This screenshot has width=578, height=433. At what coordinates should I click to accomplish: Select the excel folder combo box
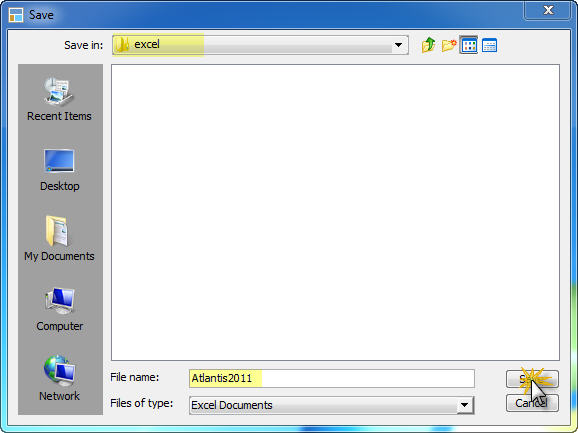pyautogui.click(x=260, y=45)
